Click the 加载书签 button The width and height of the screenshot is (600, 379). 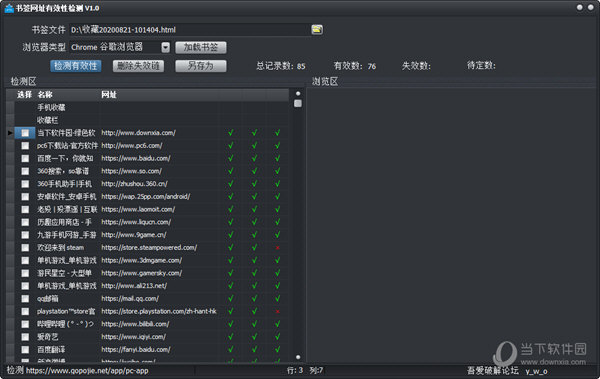coord(201,47)
